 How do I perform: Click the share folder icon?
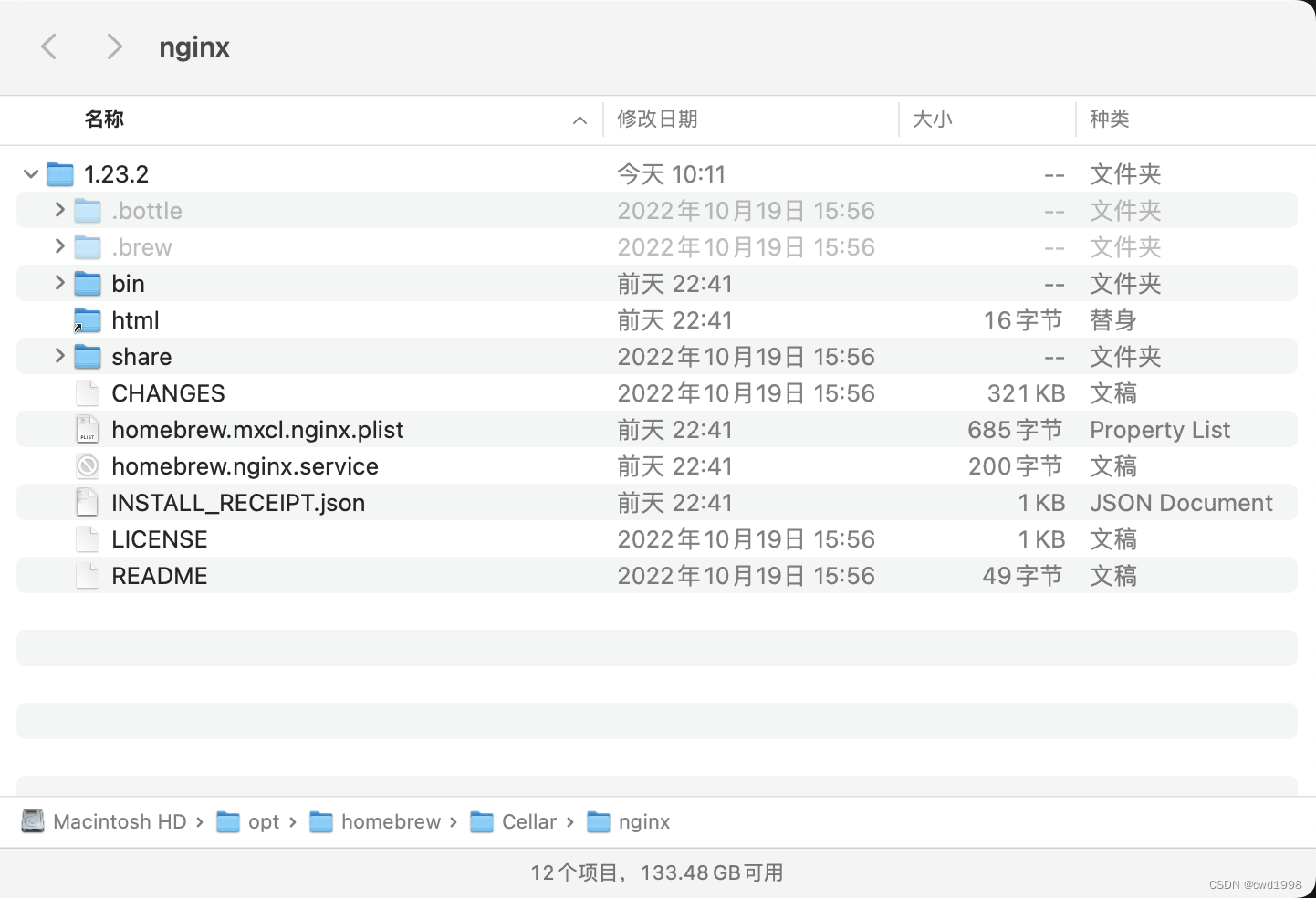click(88, 356)
